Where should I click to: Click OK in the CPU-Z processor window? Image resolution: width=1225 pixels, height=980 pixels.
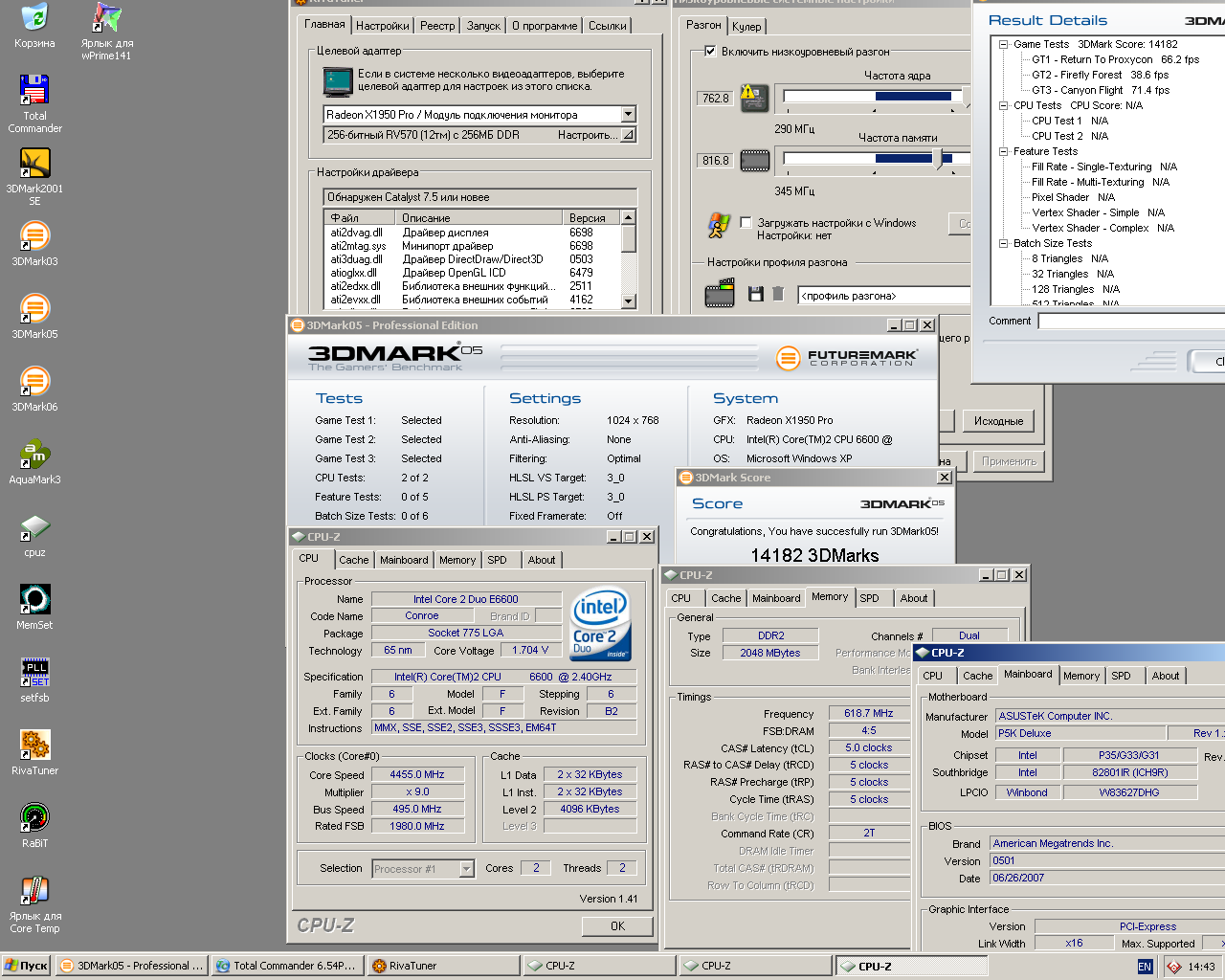617,926
